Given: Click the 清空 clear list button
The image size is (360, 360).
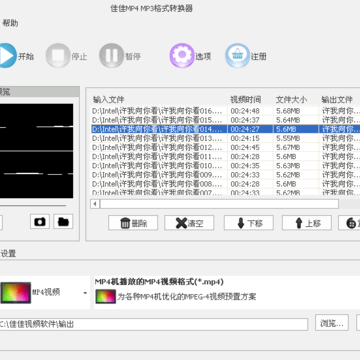Looking at the screenshot, I should pyautogui.click(x=189, y=223).
